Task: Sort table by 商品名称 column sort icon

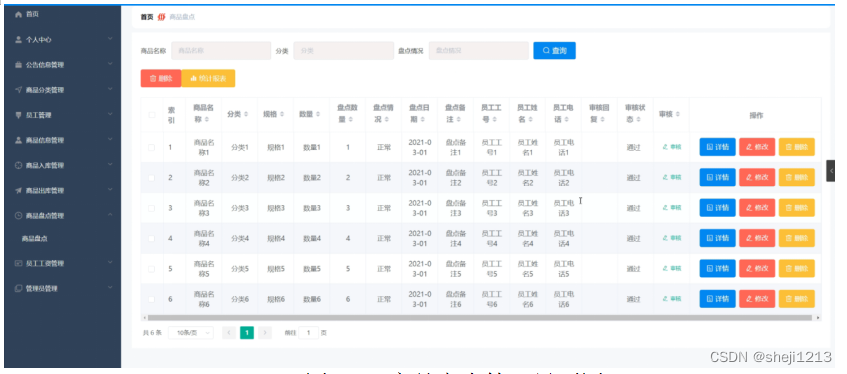Action: click(207, 119)
